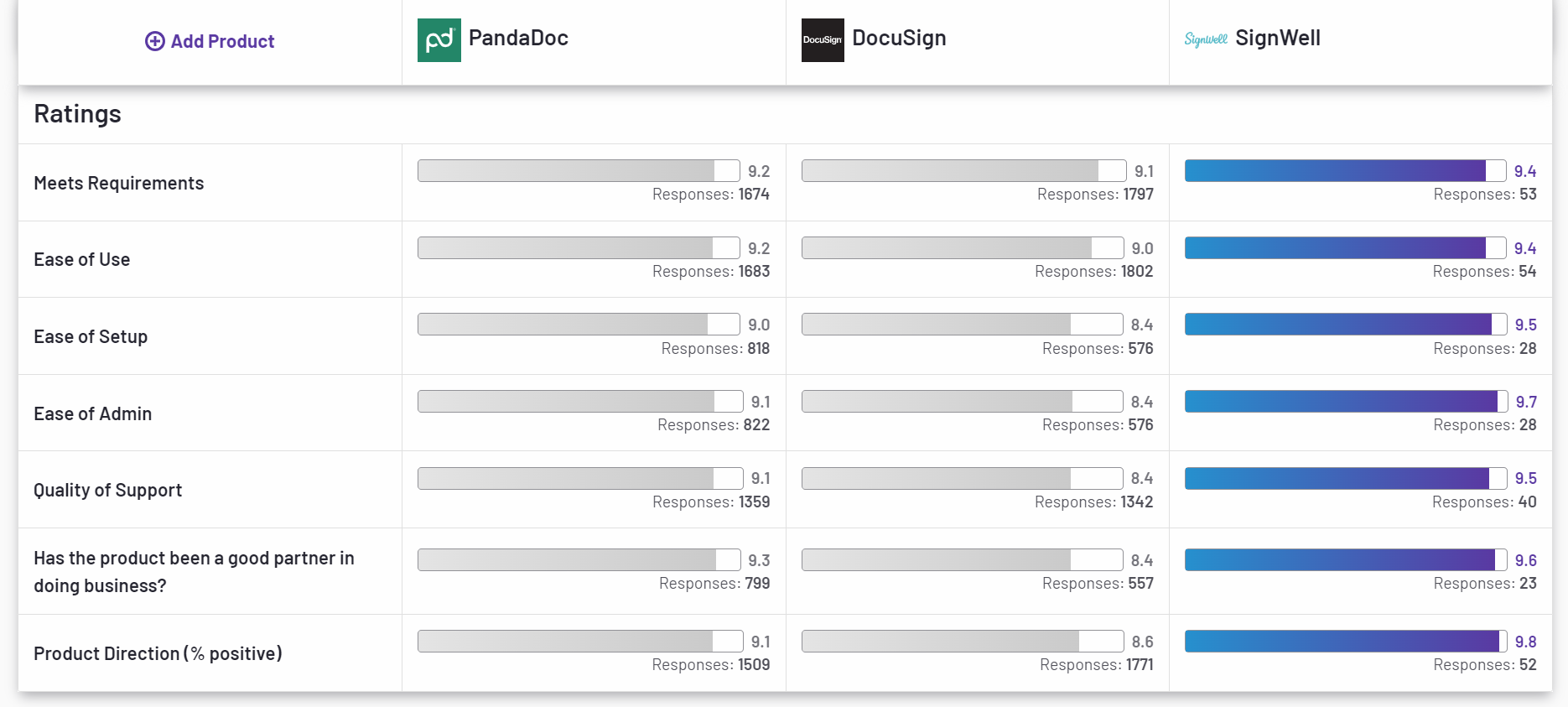Click the PandaDoc logo icon

click(x=439, y=40)
